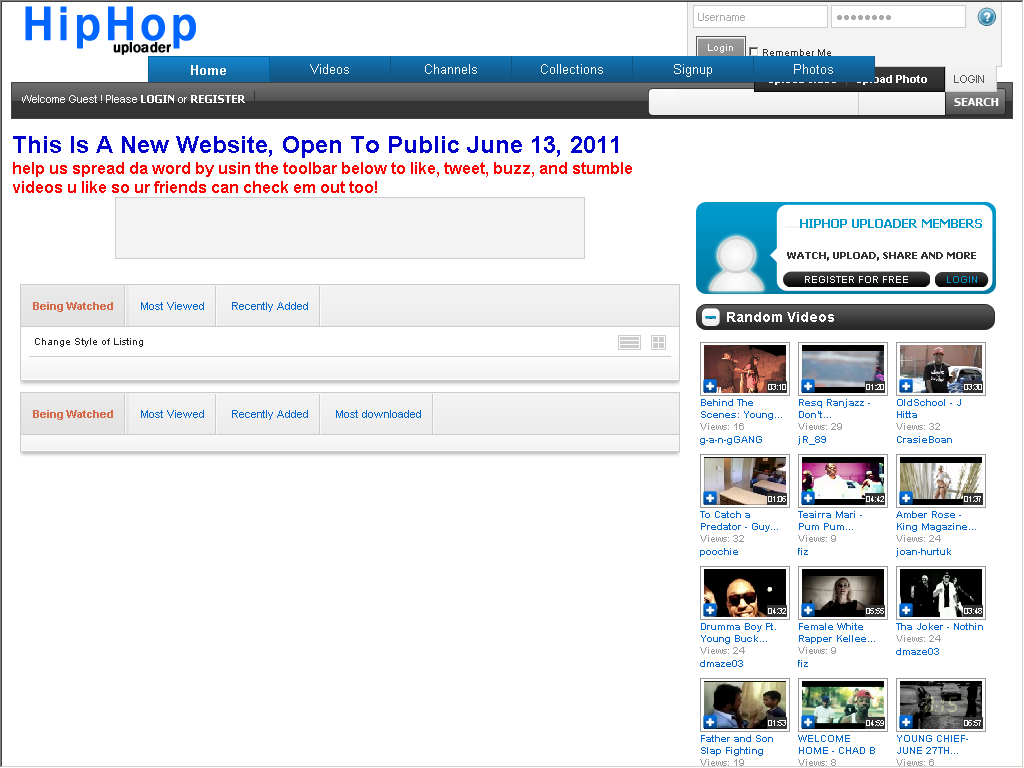Open the Home navigation tab
The image size is (1024, 768).
coord(208,70)
